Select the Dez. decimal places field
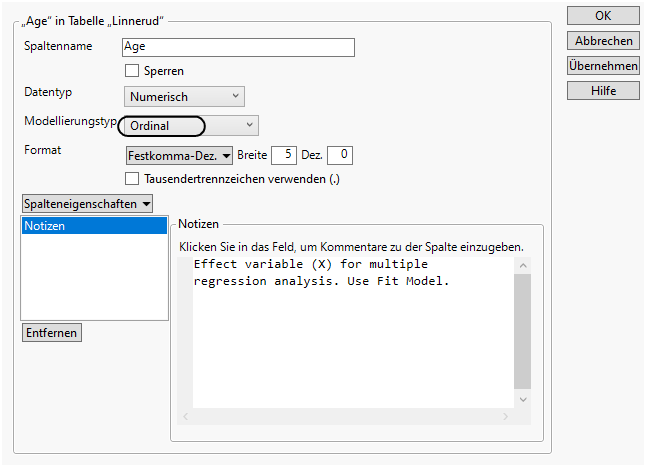 (x=340, y=155)
